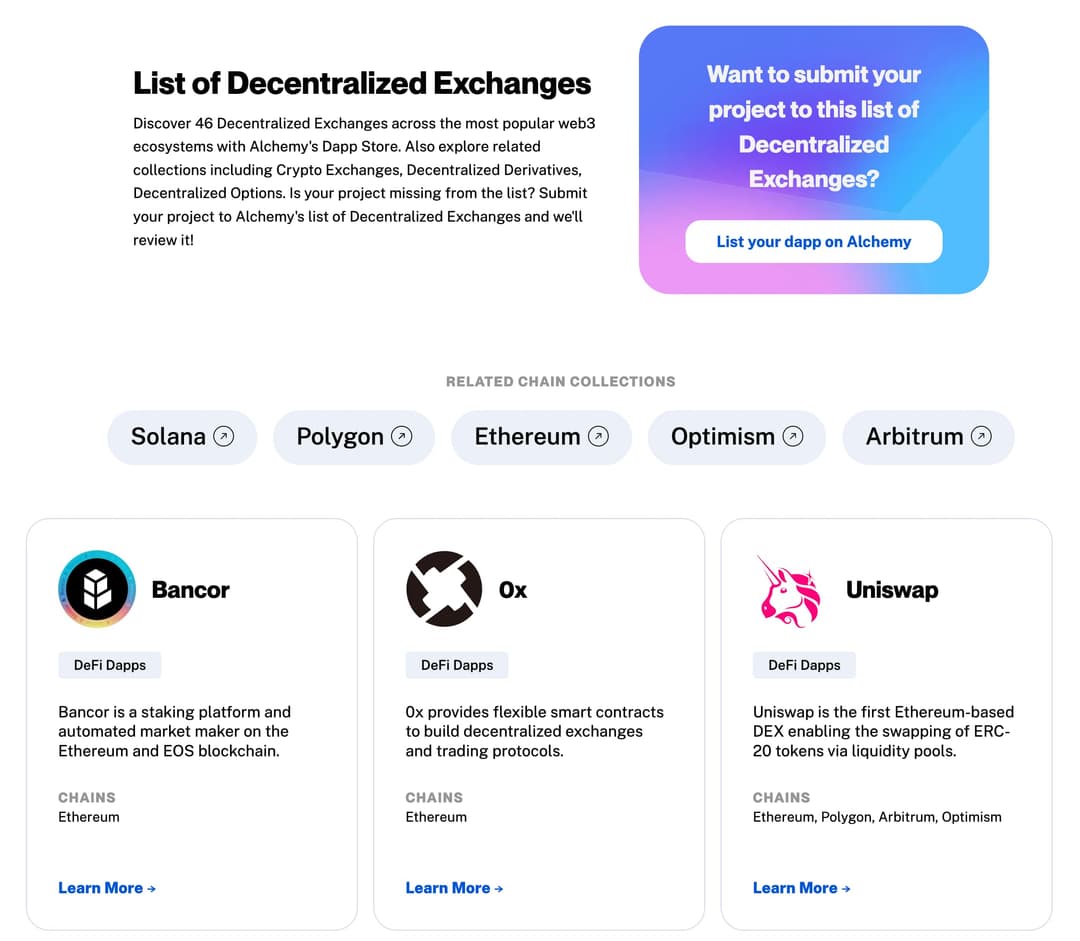This screenshot has height=941, width=1080.
Task: Open Learn More for 0x
Action: coord(454,888)
